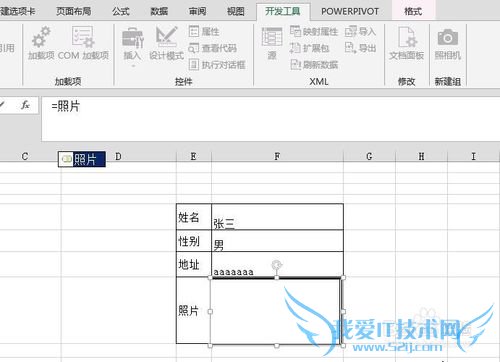
Task: Select column G header
Action: coord(369,156)
